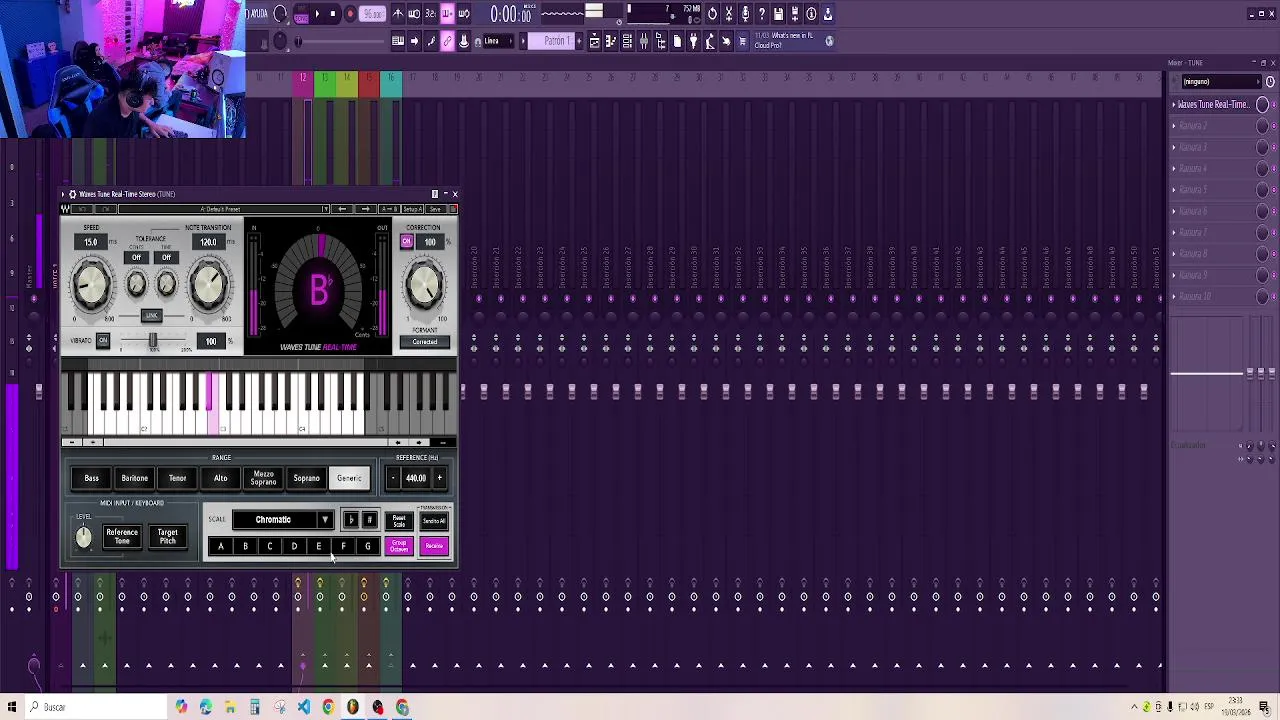
Task: Toggle the Correction ON switch
Action: point(406,241)
